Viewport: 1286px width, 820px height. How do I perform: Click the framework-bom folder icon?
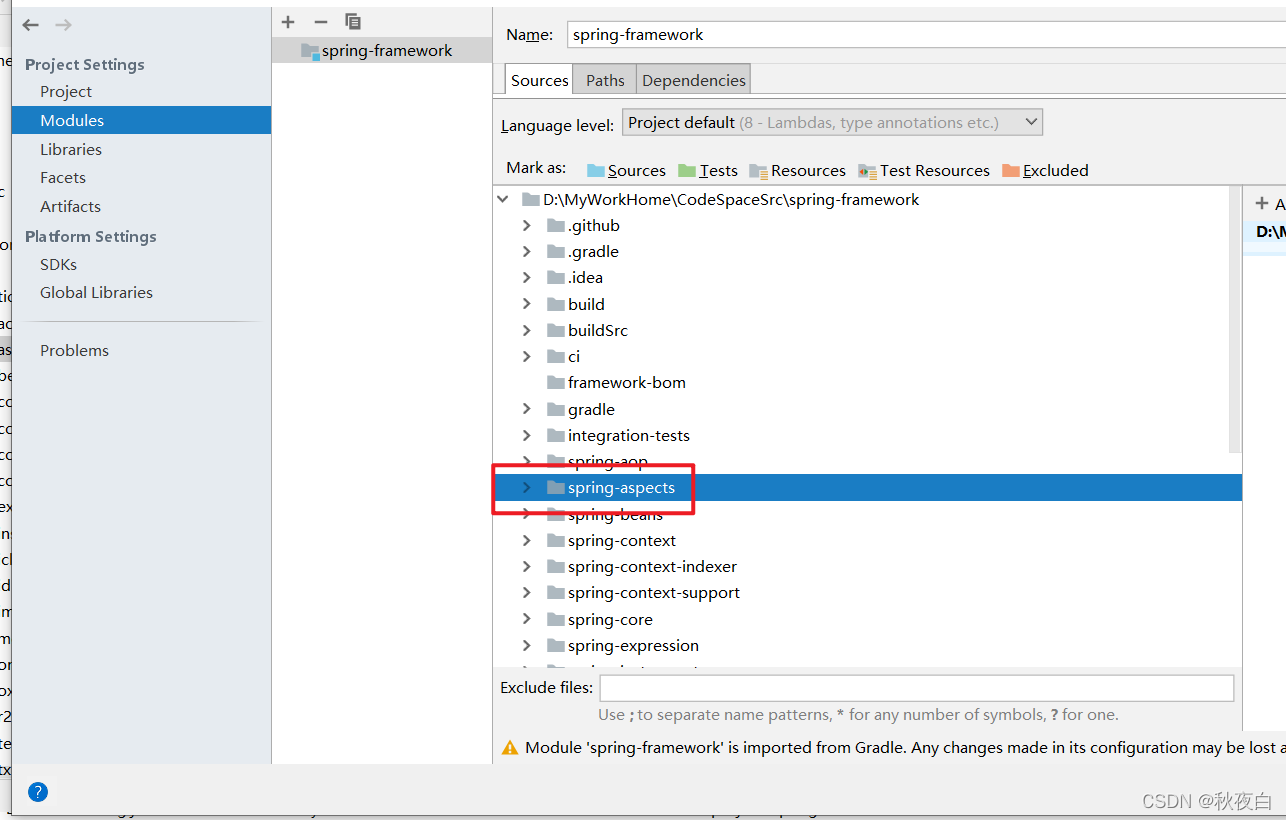(556, 382)
